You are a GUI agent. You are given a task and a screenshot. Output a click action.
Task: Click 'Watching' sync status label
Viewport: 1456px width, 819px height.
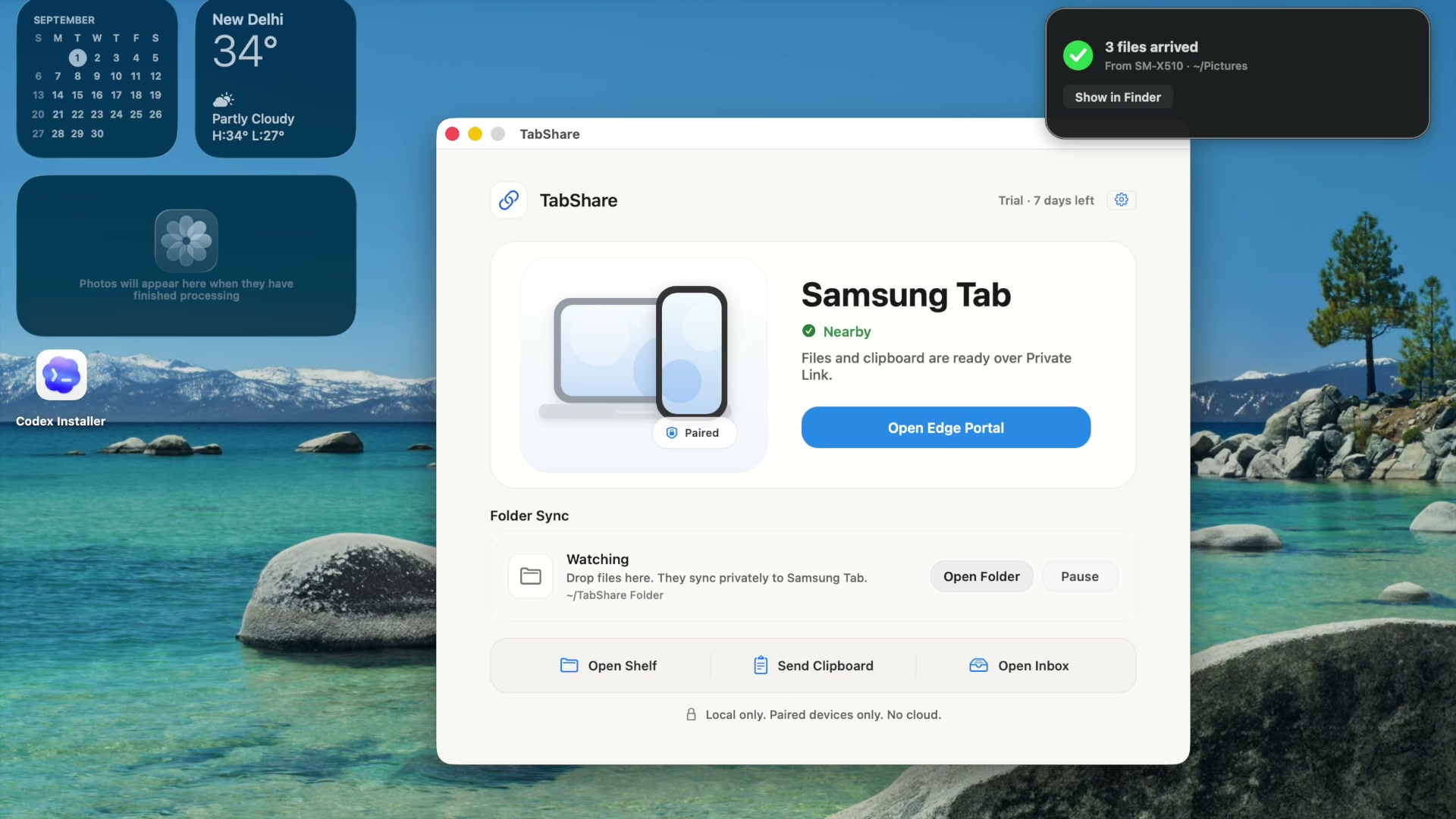tap(598, 559)
